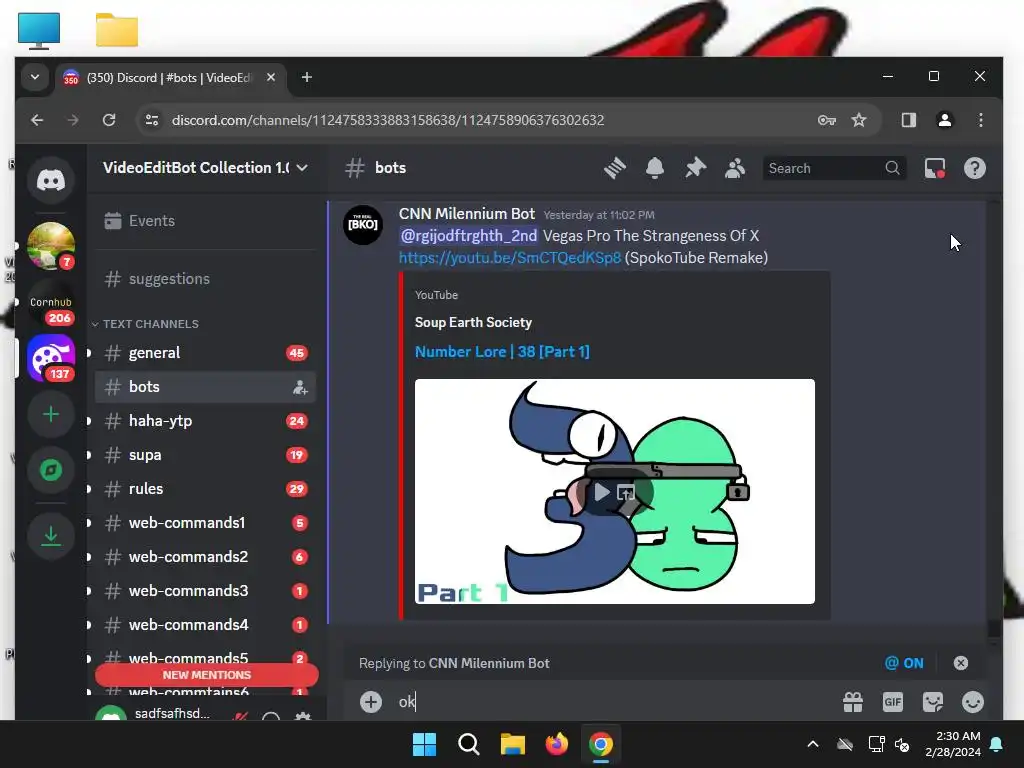This screenshot has width=1024, height=768.
Task: Click the message text box containing ok
Action: [614, 702]
